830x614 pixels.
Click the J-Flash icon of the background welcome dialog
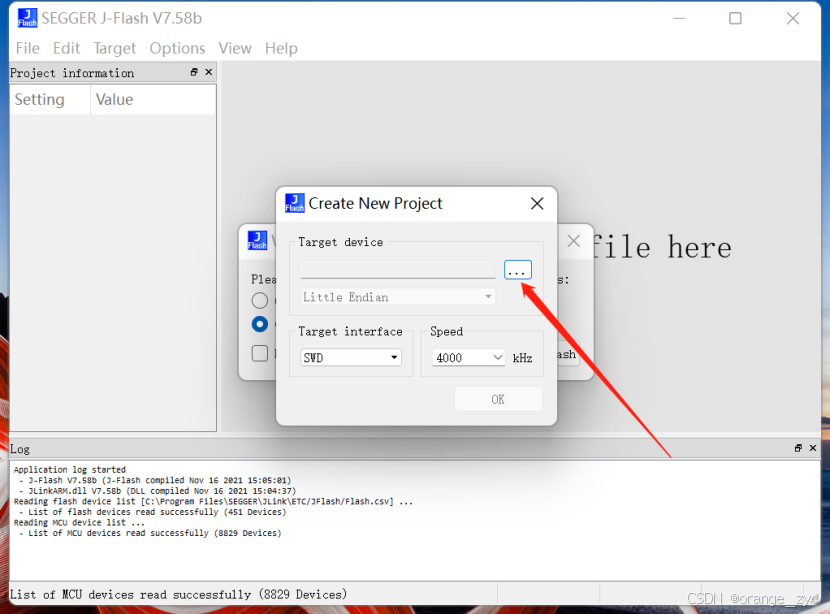coord(257,240)
